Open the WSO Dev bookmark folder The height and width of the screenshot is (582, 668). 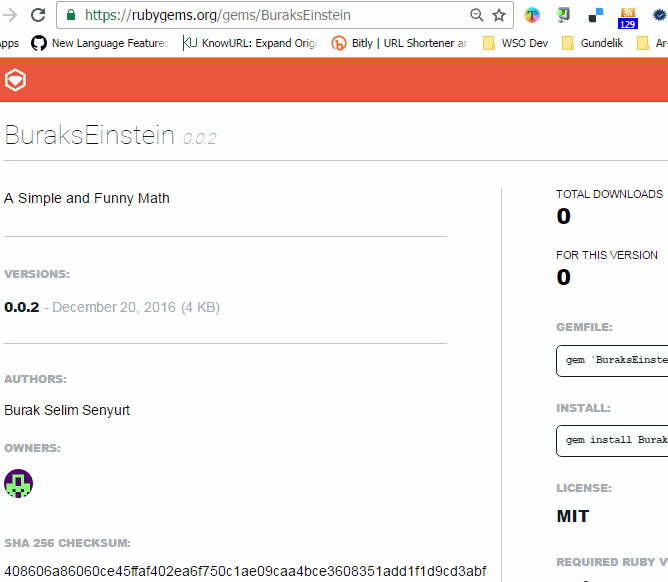515,43
